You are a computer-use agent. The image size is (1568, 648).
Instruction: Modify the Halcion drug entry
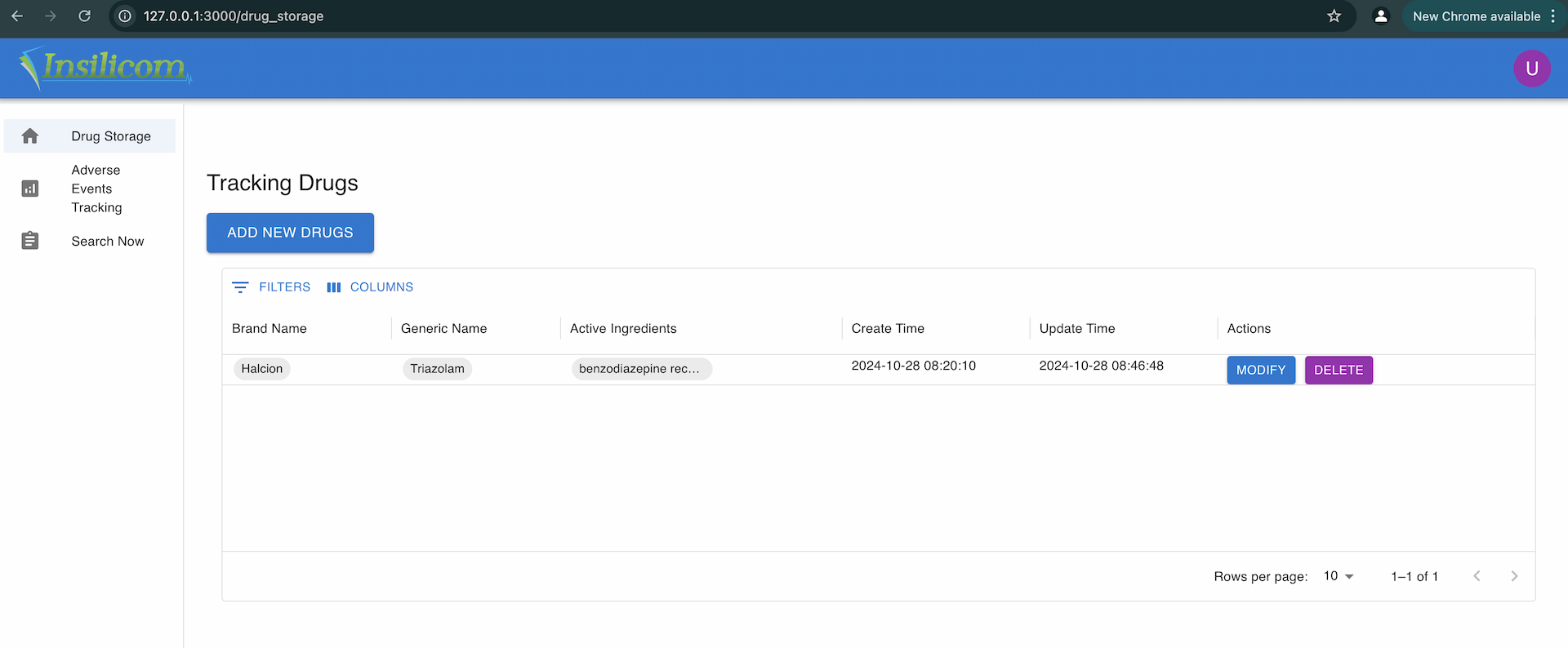click(1261, 370)
